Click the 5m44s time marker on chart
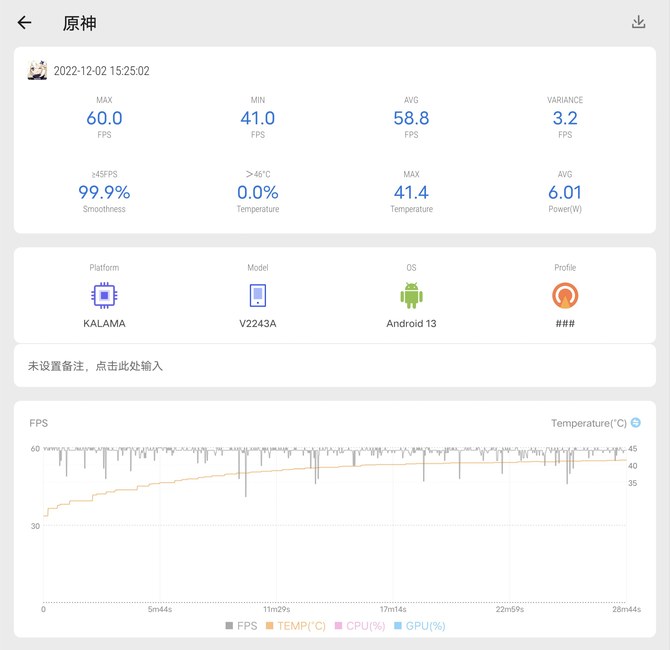The image size is (670, 650). [x=160, y=609]
